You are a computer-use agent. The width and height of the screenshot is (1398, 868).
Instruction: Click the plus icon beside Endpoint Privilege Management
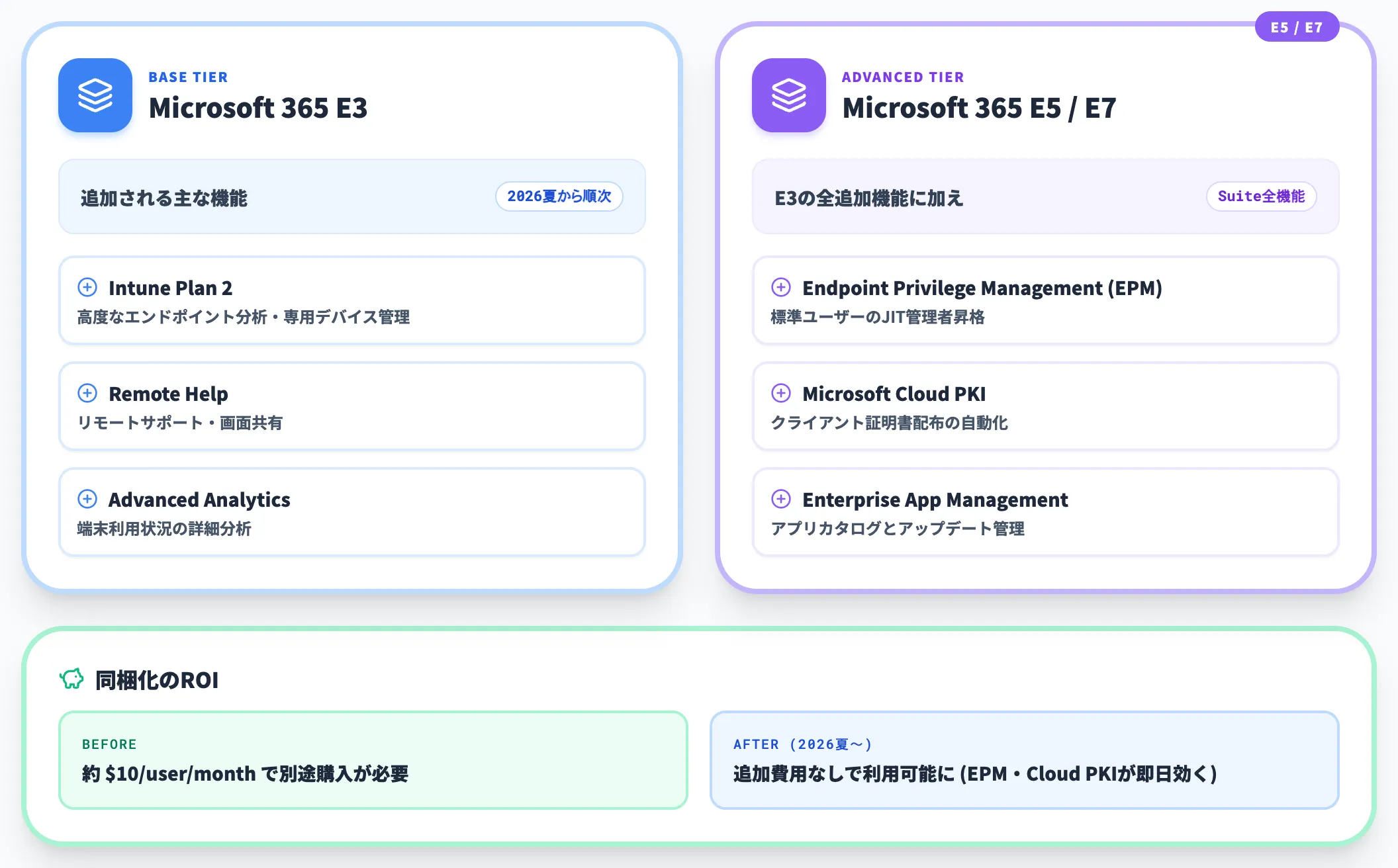[781, 287]
